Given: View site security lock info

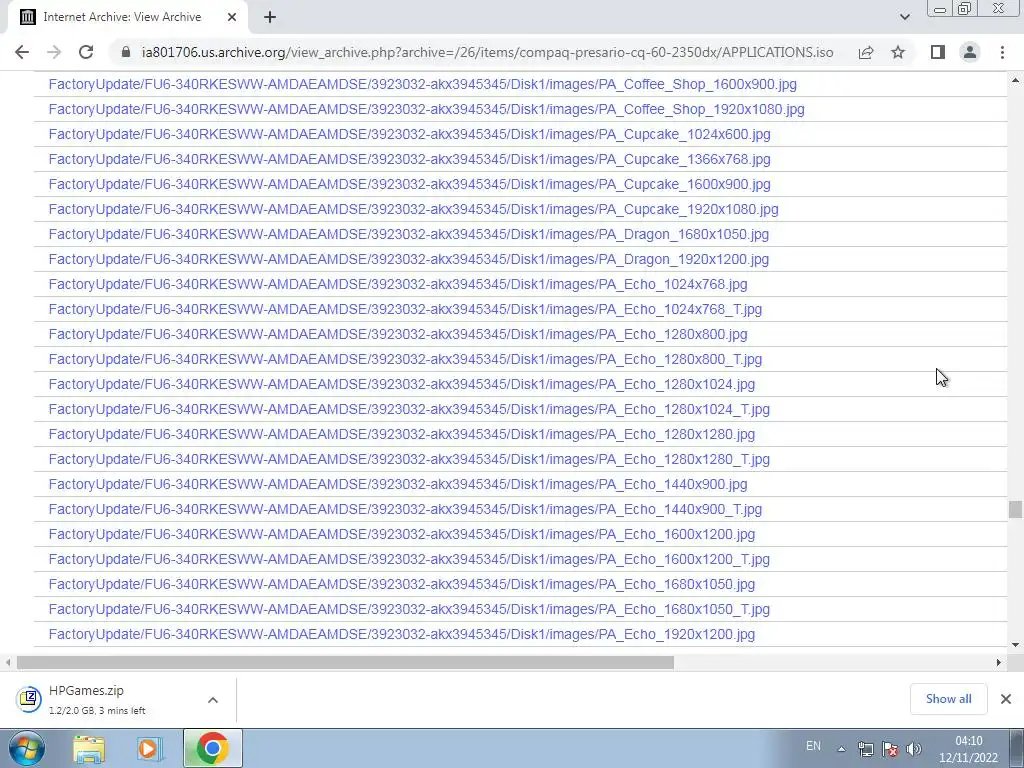Looking at the screenshot, I should [126, 52].
